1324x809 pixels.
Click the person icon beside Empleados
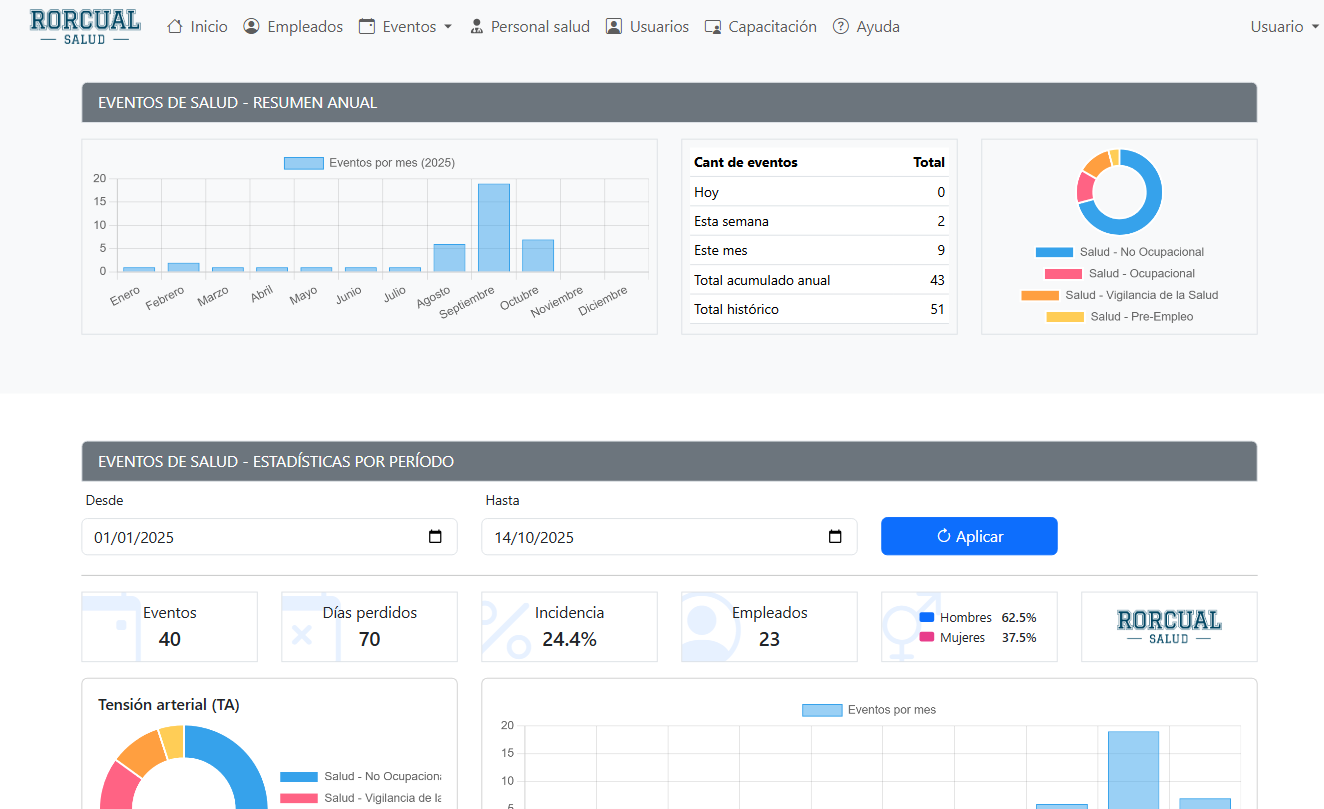tap(251, 27)
